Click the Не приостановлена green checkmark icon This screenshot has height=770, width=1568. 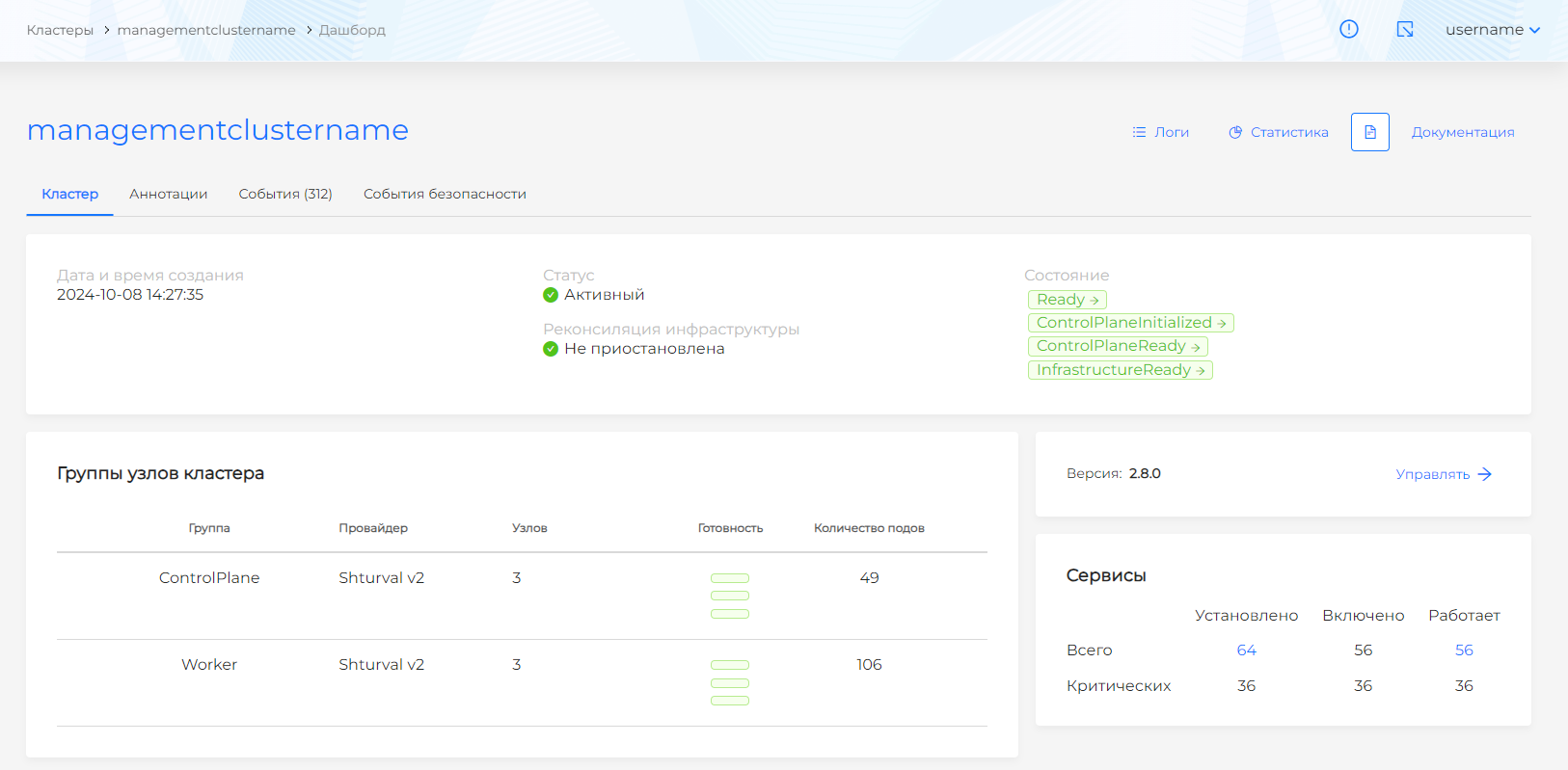coord(551,349)
